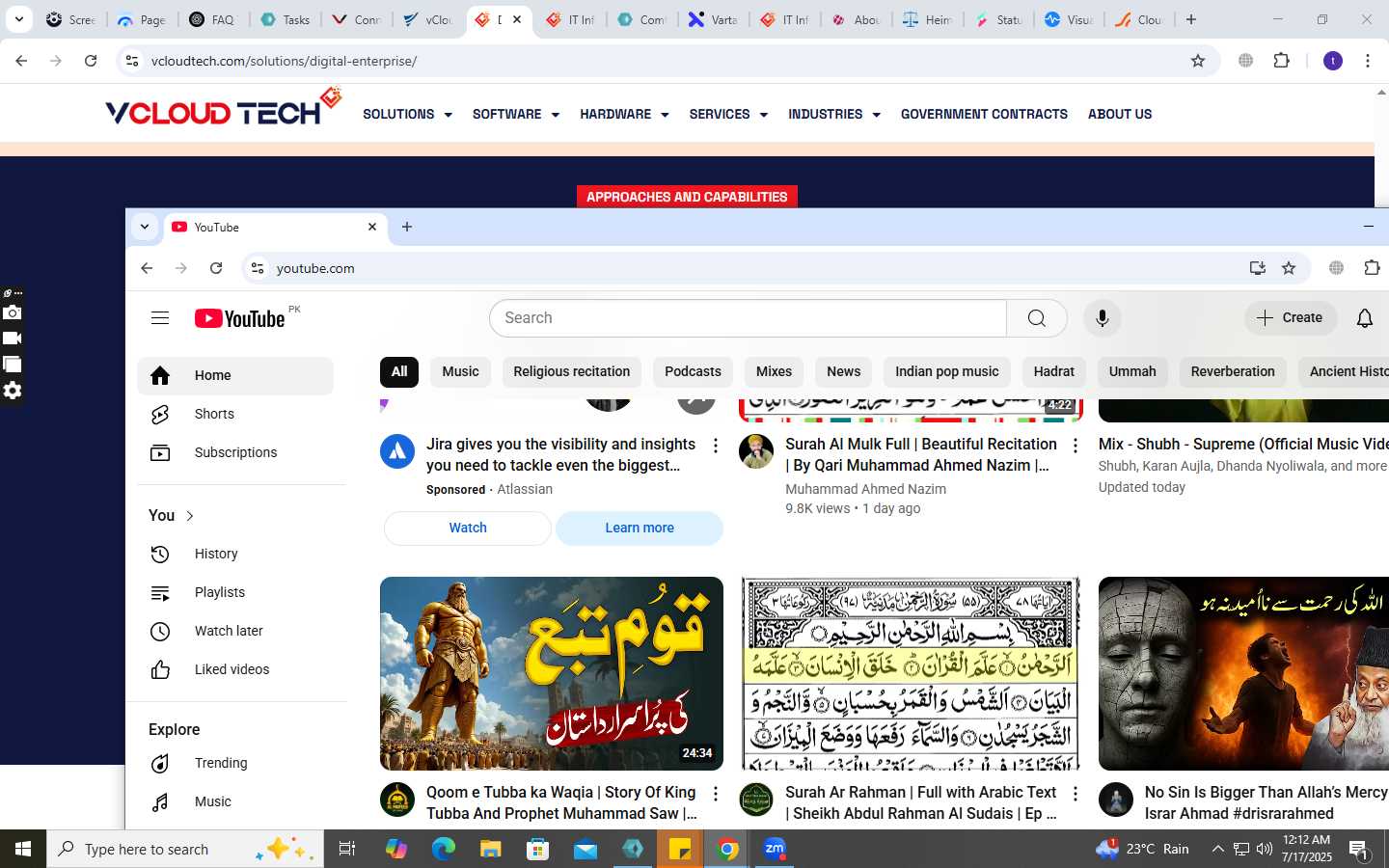Close the YouTube tab
The width and height of the screenshot is (1389, 868).
(372, 228)
